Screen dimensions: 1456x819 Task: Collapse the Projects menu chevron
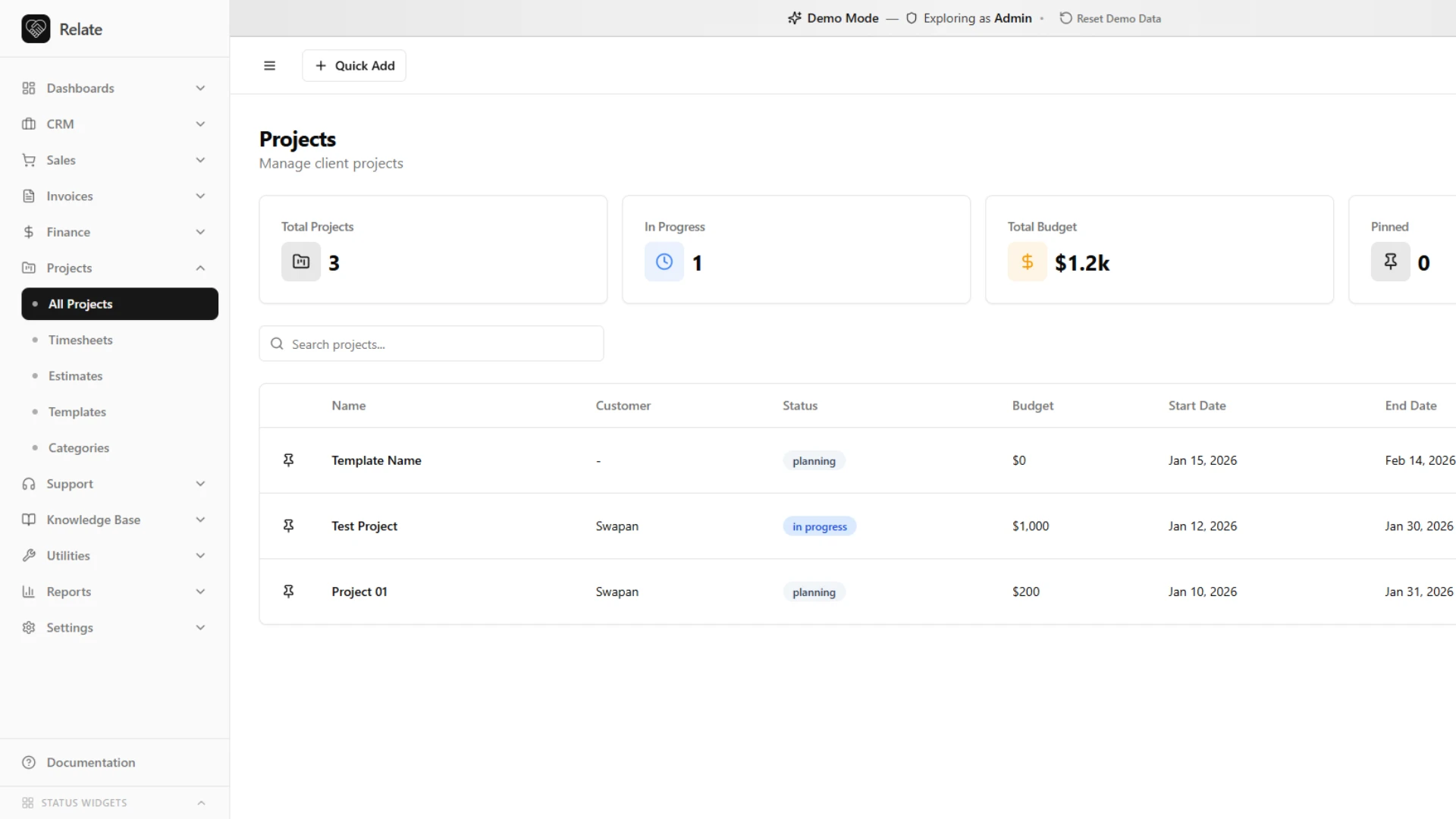pos(200,268)
